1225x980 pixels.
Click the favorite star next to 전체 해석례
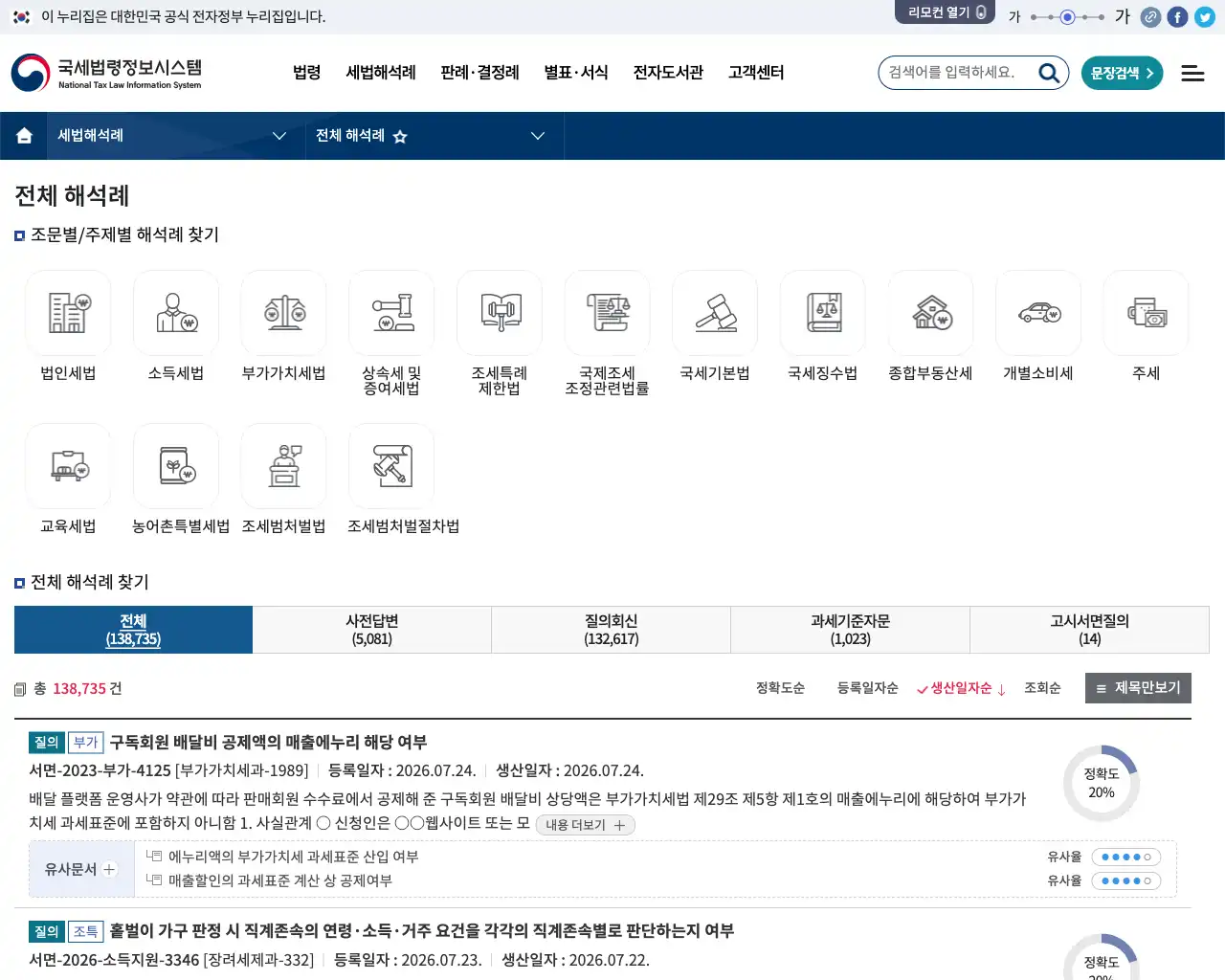(400, 137)
